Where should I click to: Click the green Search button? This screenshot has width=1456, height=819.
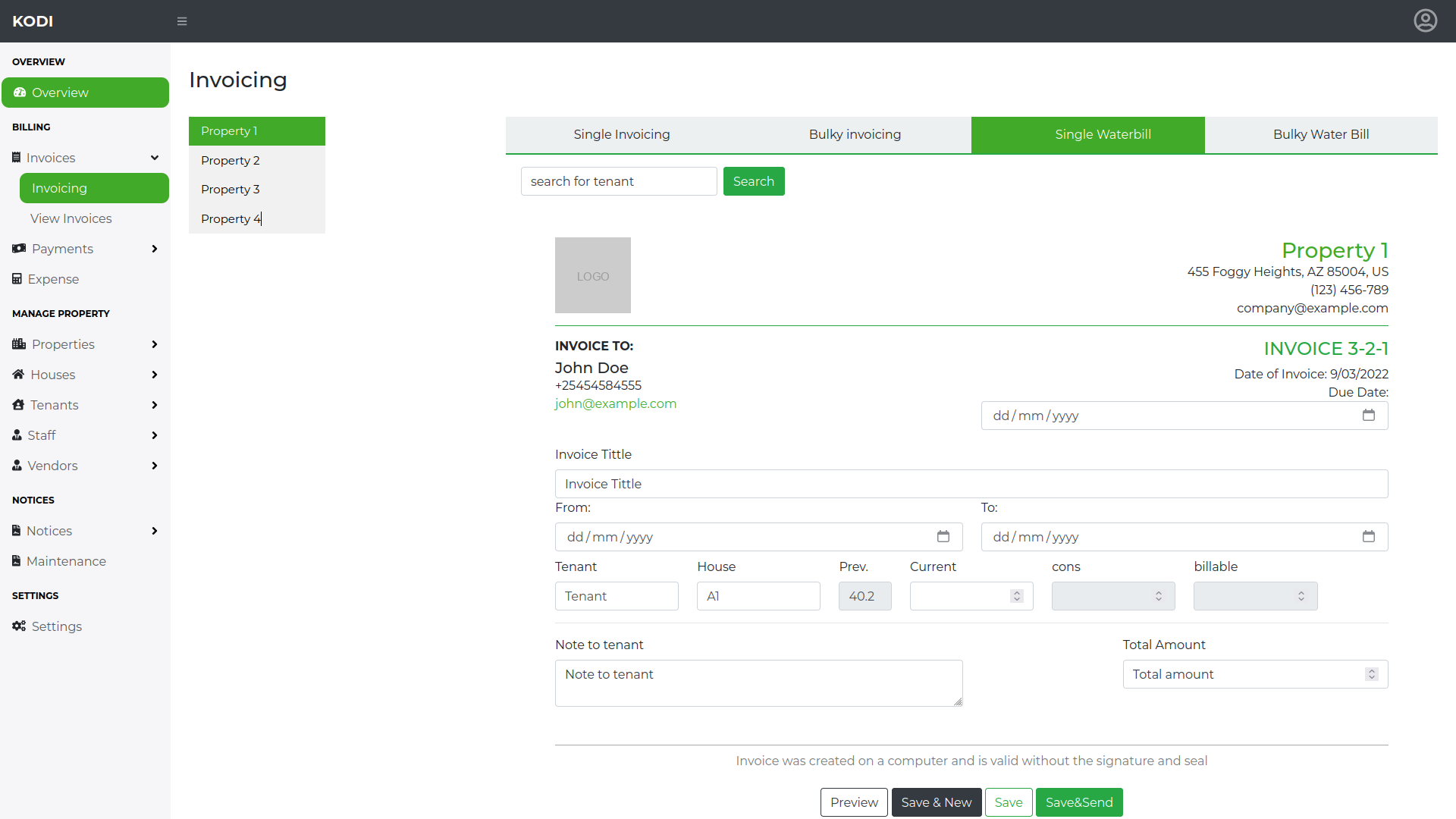(x=753, y=181)
